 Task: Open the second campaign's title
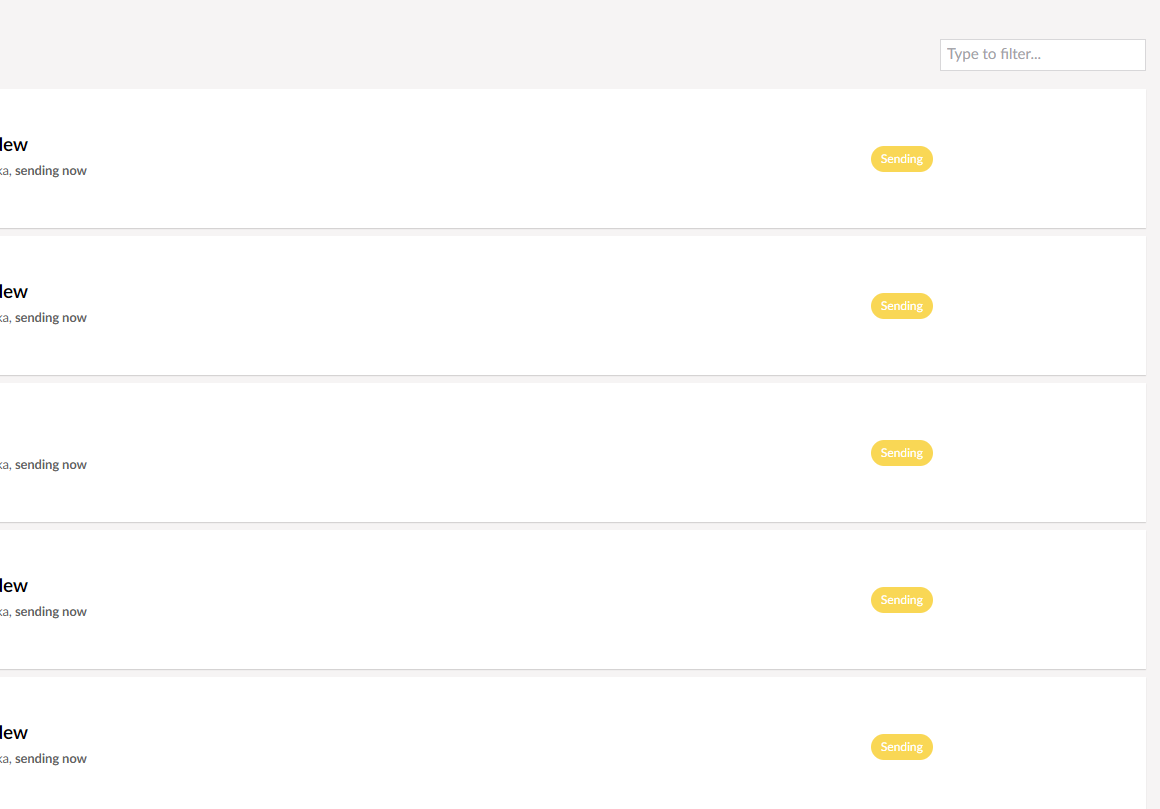click(x=14, y=292)
